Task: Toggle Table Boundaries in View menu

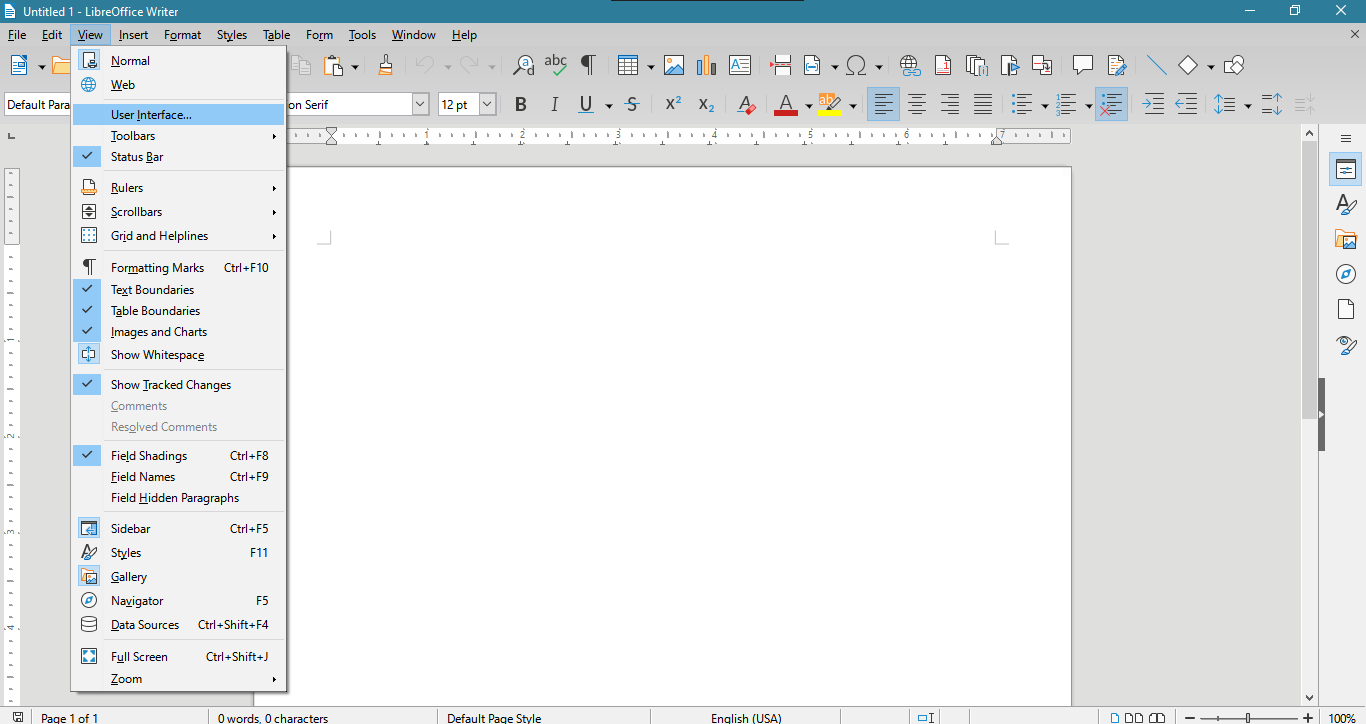Action: pyautogui.click(x=178, y=310)
